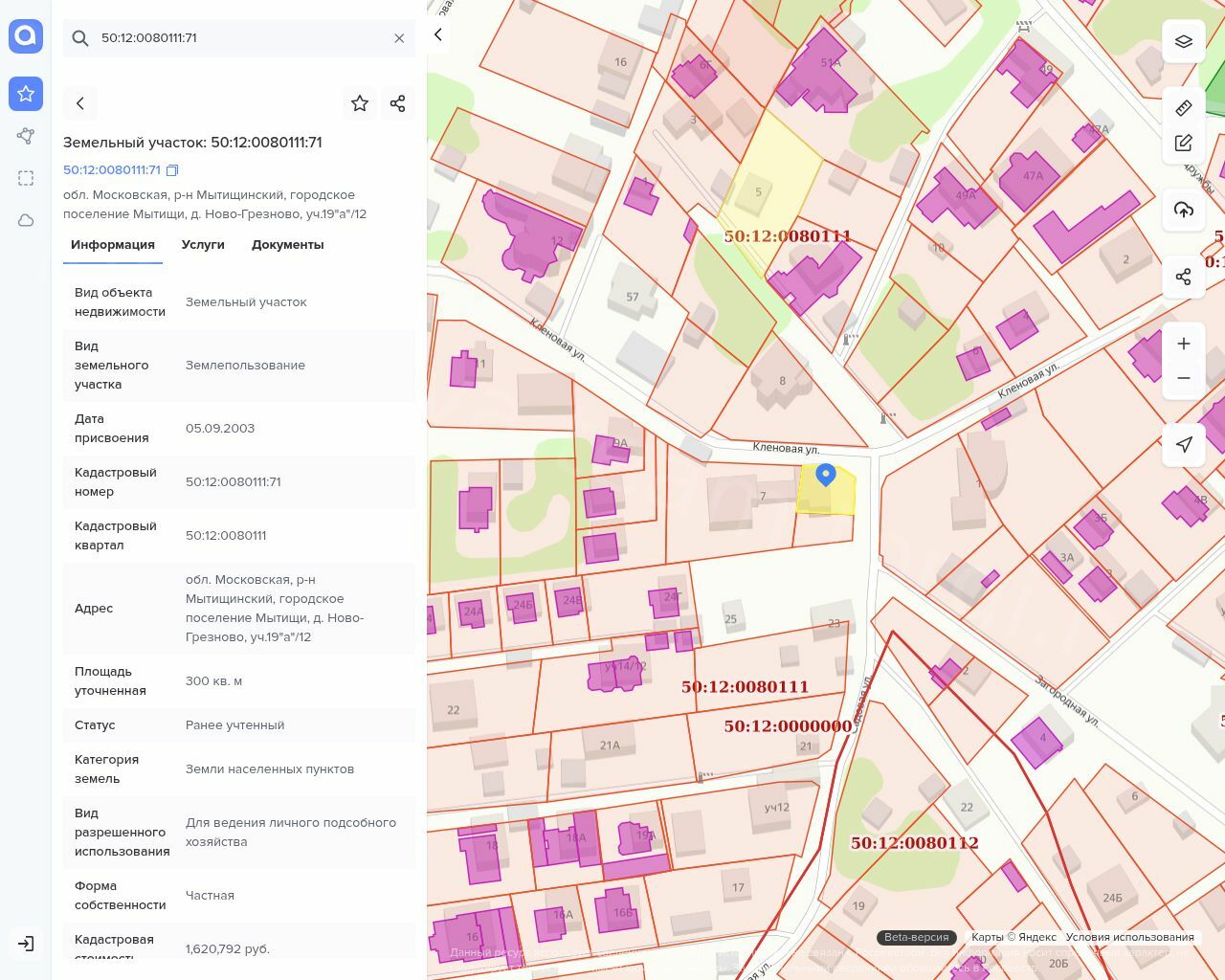Viewport: 1225px width, 980px height.
Task: Share the map using the right toolbar
Action: (x=1184, y=277)
